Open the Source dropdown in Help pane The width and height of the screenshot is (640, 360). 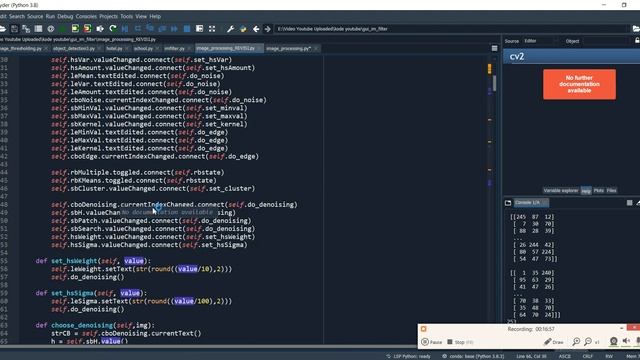click(x=539, y=41)
